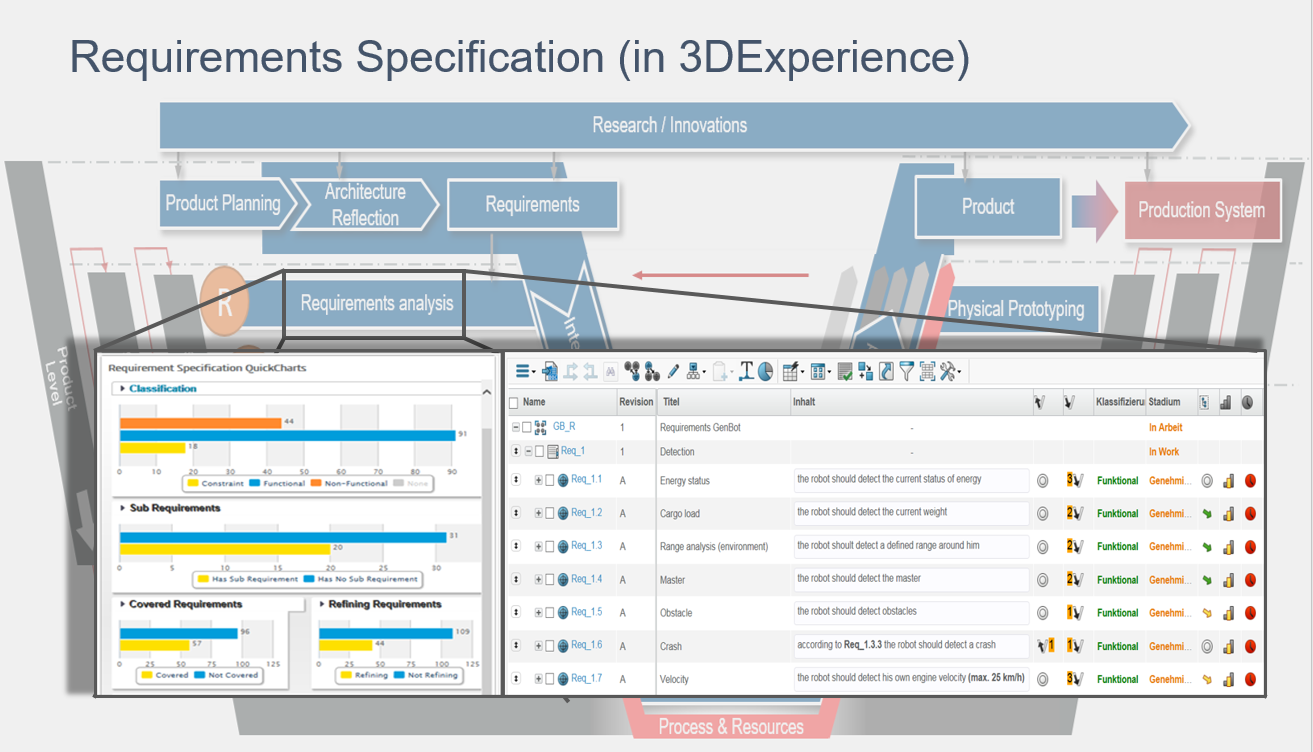The width and height of the screenshot is (1313, 752).
Task: Tick the checkbox for GB_R row
Action: coord(527,427)
